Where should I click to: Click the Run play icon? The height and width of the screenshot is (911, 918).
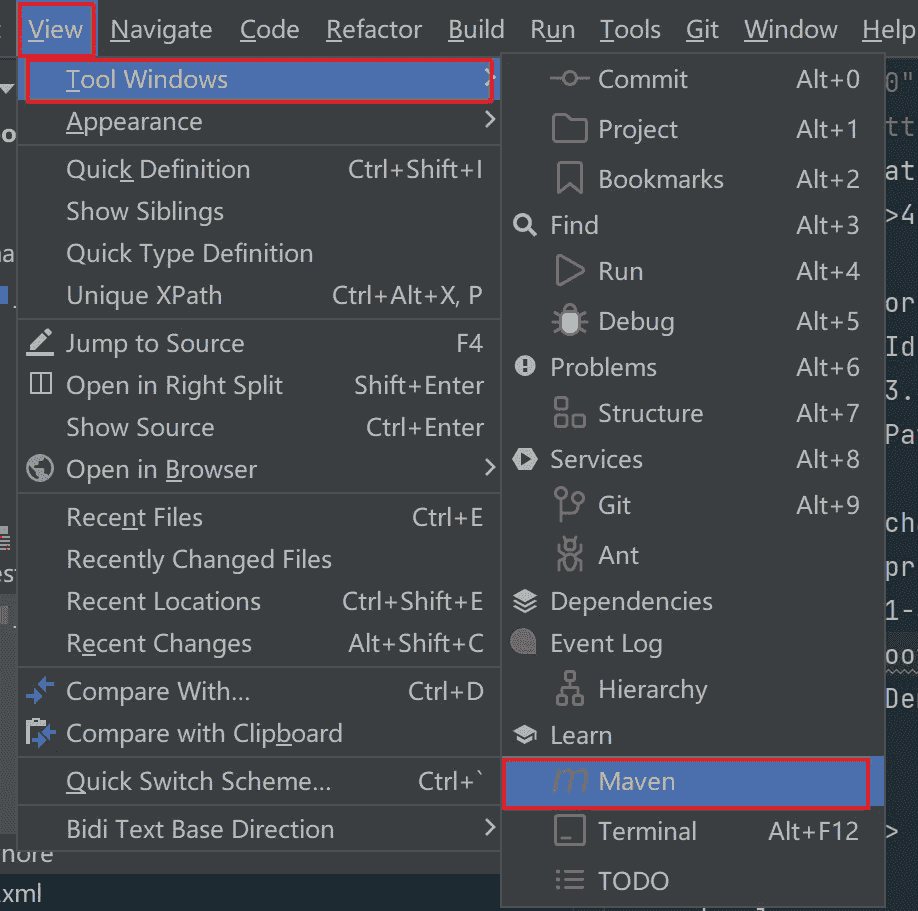point(569,271)
